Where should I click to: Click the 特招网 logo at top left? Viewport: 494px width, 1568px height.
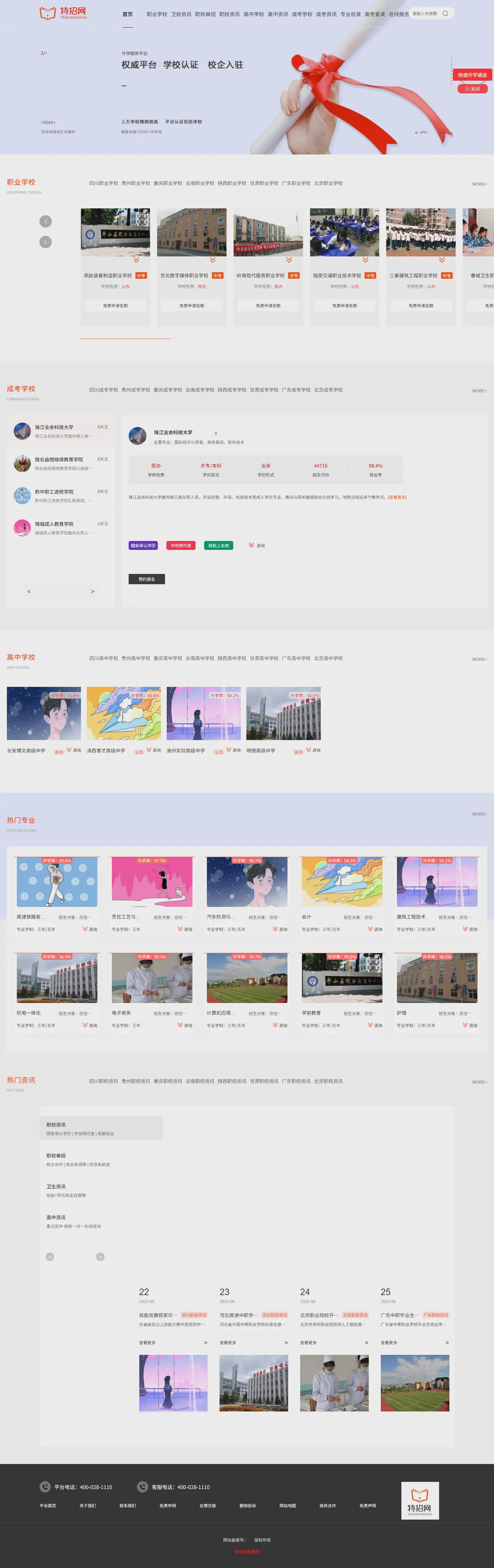coord(63,13)
